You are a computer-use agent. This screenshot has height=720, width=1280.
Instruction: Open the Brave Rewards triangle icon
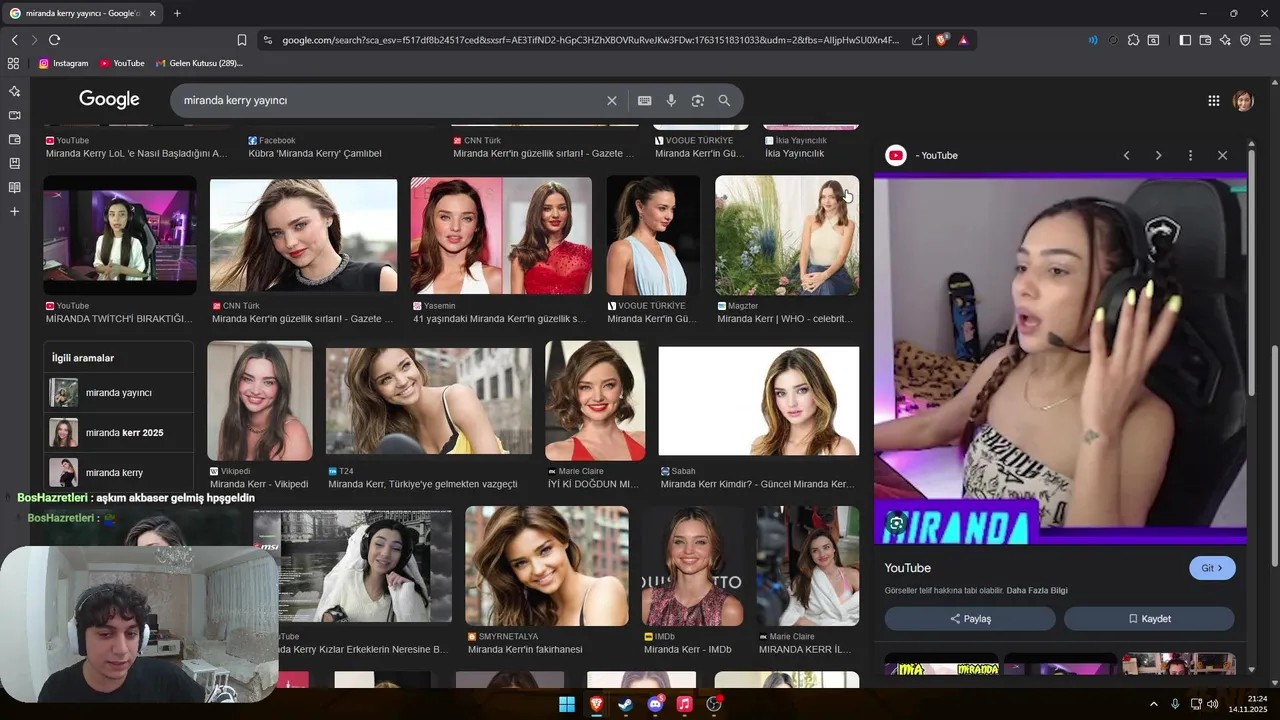(963, 40)
